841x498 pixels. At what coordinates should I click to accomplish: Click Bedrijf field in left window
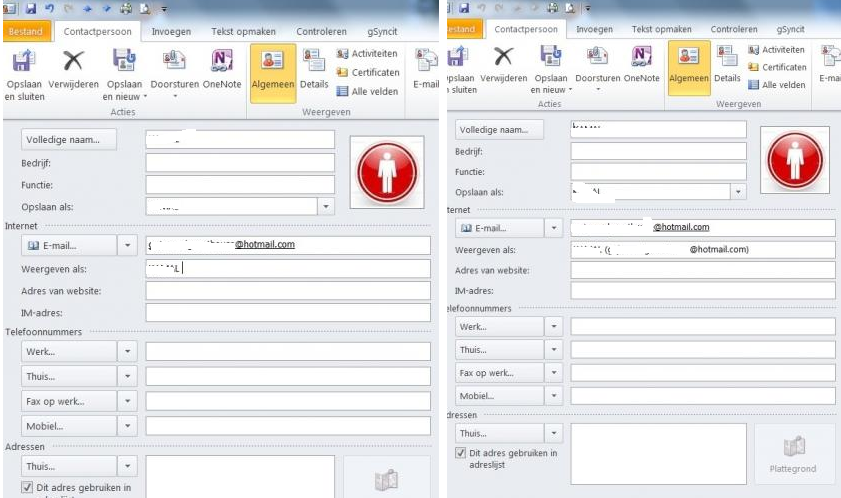coord(240,163)
